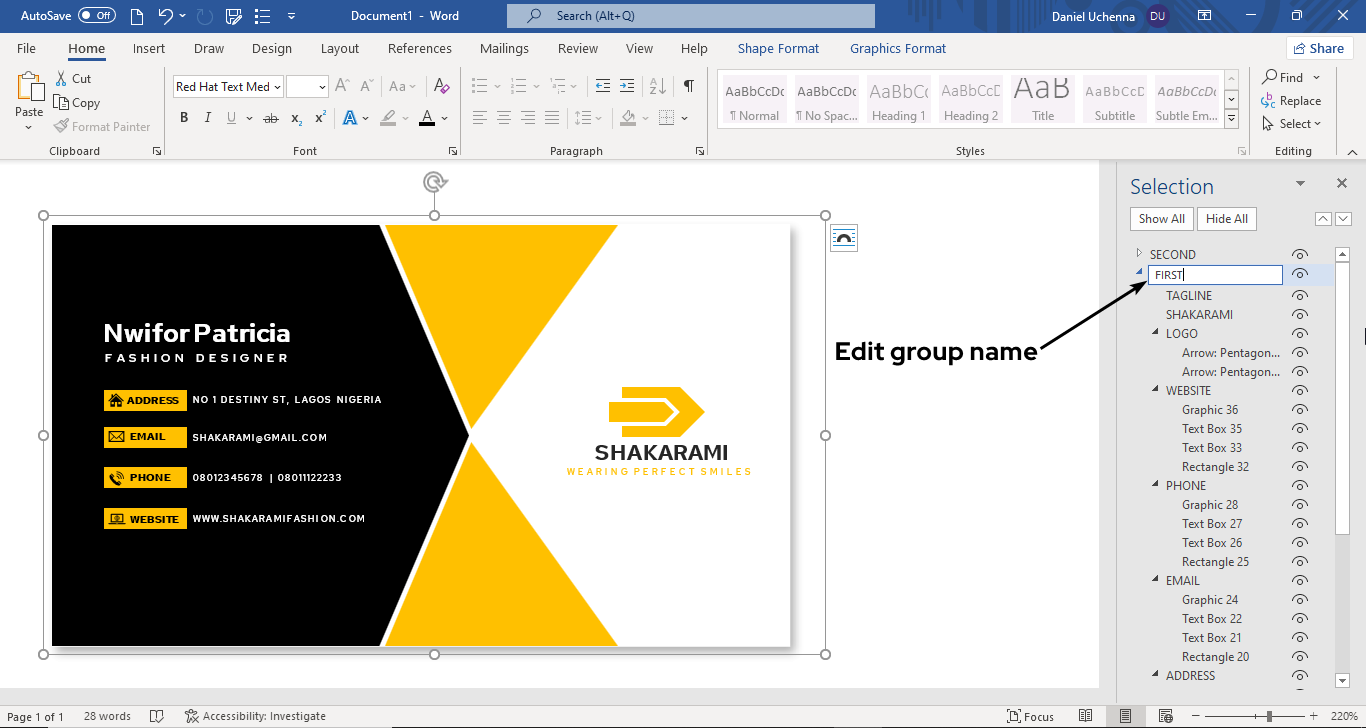Open the Insert ribbon tab

(149, 48)
